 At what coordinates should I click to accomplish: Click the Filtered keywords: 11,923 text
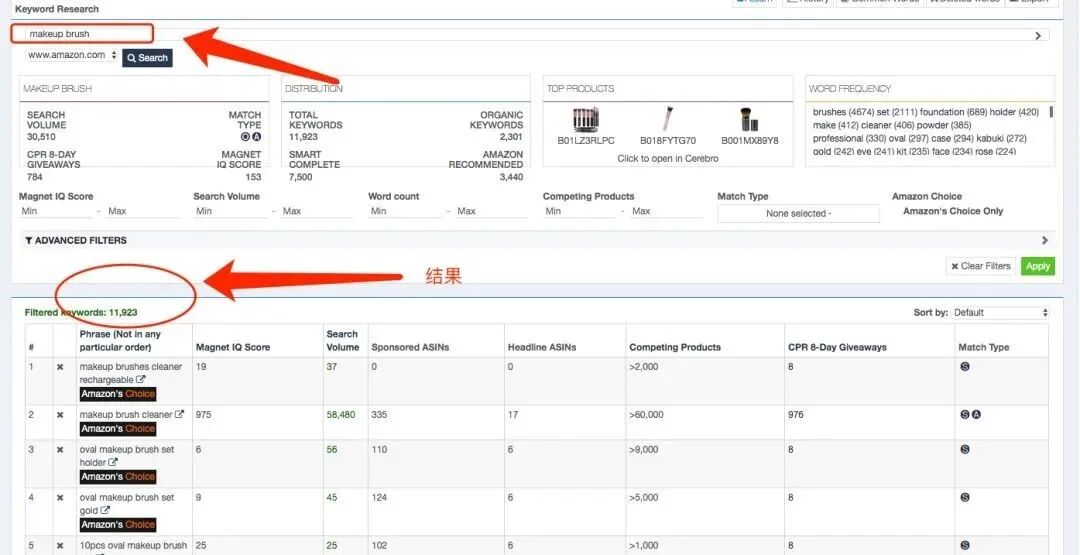click(x=81, y=313)
